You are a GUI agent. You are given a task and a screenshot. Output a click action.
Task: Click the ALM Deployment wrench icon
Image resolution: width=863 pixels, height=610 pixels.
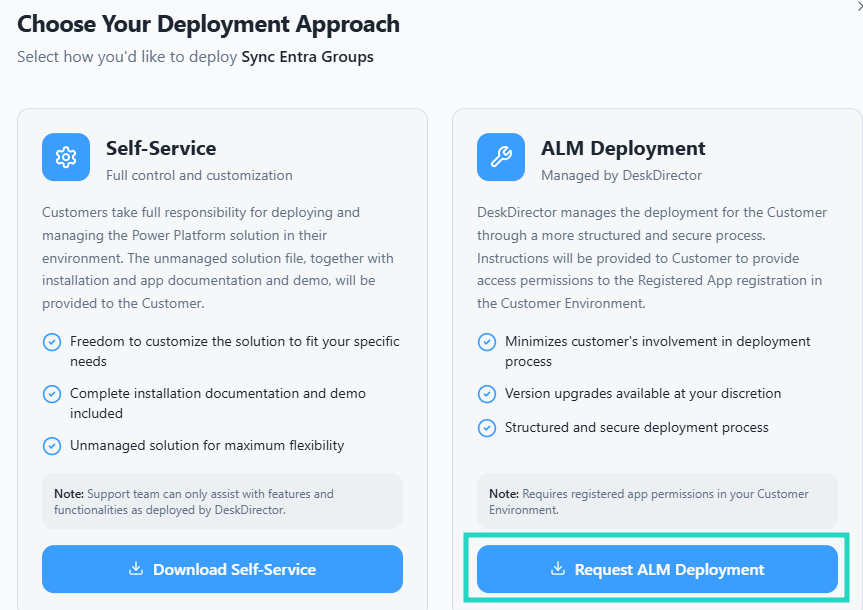tap(501, 157)
